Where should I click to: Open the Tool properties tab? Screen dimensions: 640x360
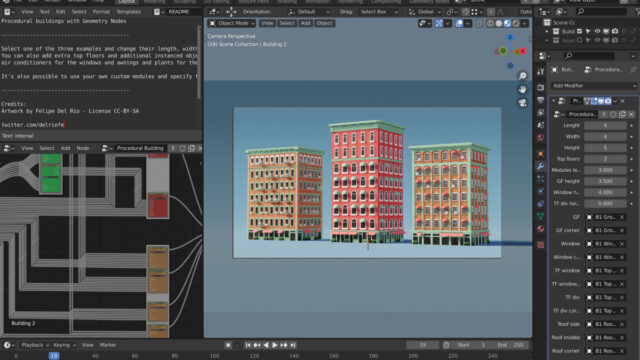tap(541, 72)
